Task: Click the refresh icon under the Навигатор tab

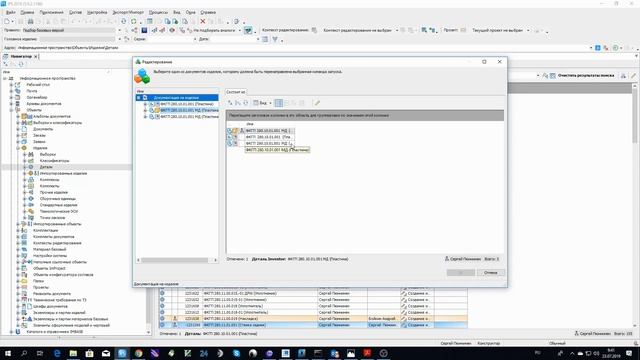Action: tap(21, 64)
